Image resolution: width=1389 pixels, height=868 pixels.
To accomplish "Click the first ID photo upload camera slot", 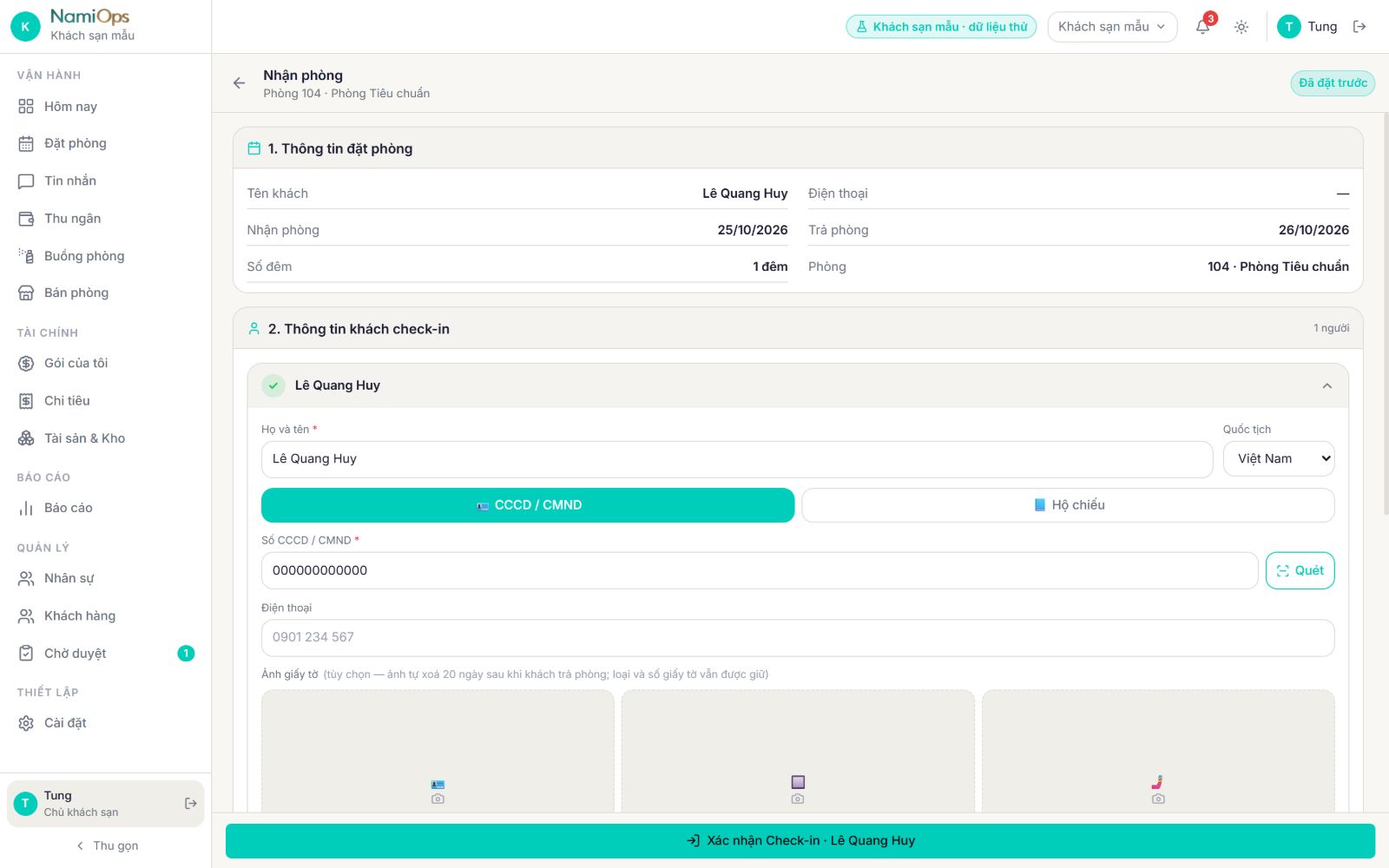I will tap(438, 751).
